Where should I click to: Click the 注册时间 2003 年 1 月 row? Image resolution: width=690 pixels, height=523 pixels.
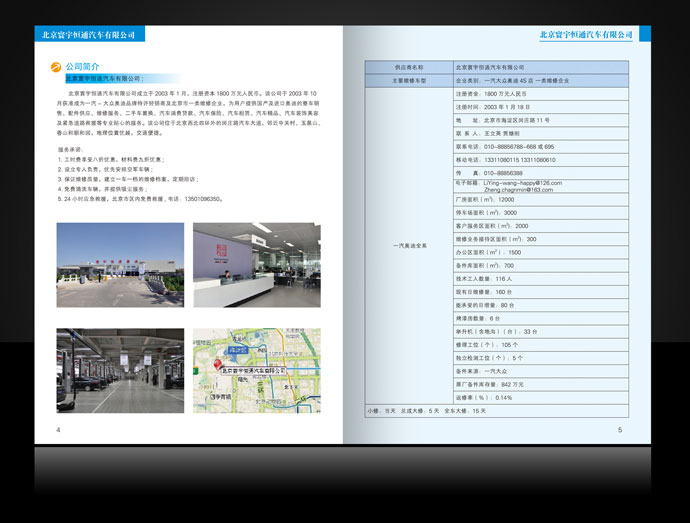click(541, 107)
